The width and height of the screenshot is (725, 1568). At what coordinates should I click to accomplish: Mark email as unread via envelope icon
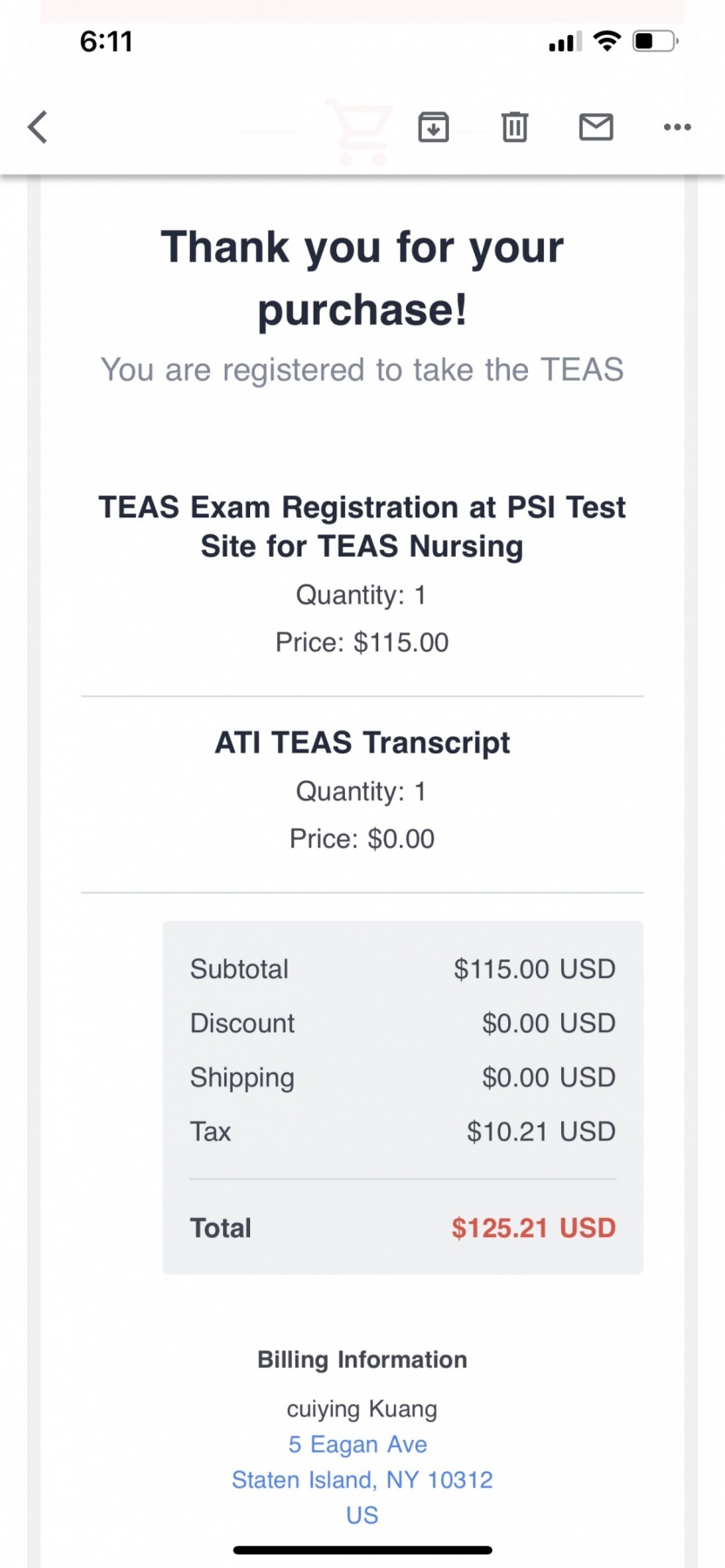[x=596, y=127]
